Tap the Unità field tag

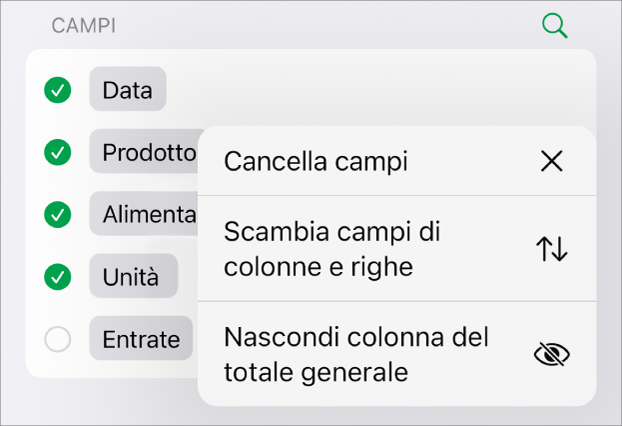pyautogui.click(x=133, y=276)
